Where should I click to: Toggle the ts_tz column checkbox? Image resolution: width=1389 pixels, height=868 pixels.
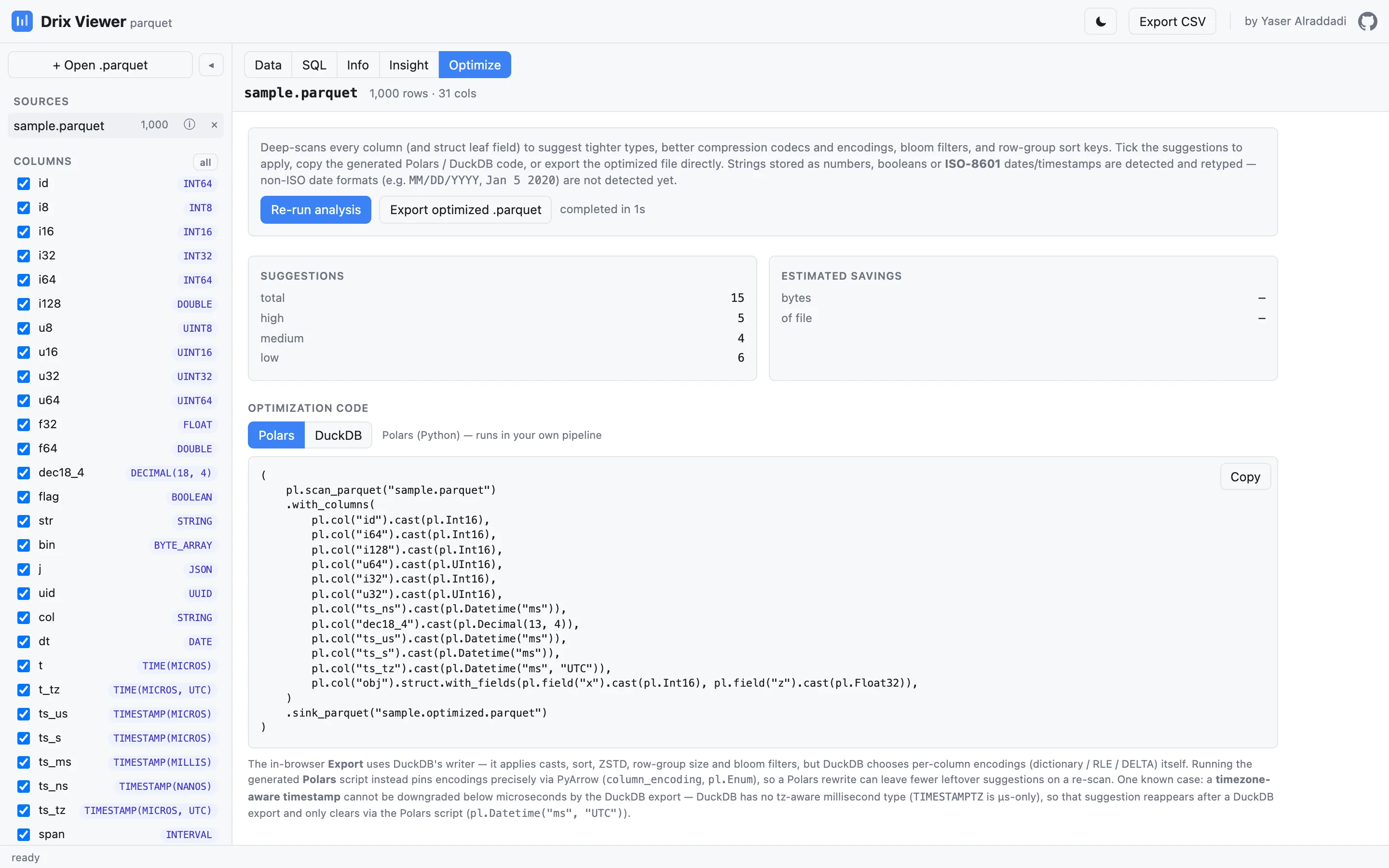tap(24, 811)
